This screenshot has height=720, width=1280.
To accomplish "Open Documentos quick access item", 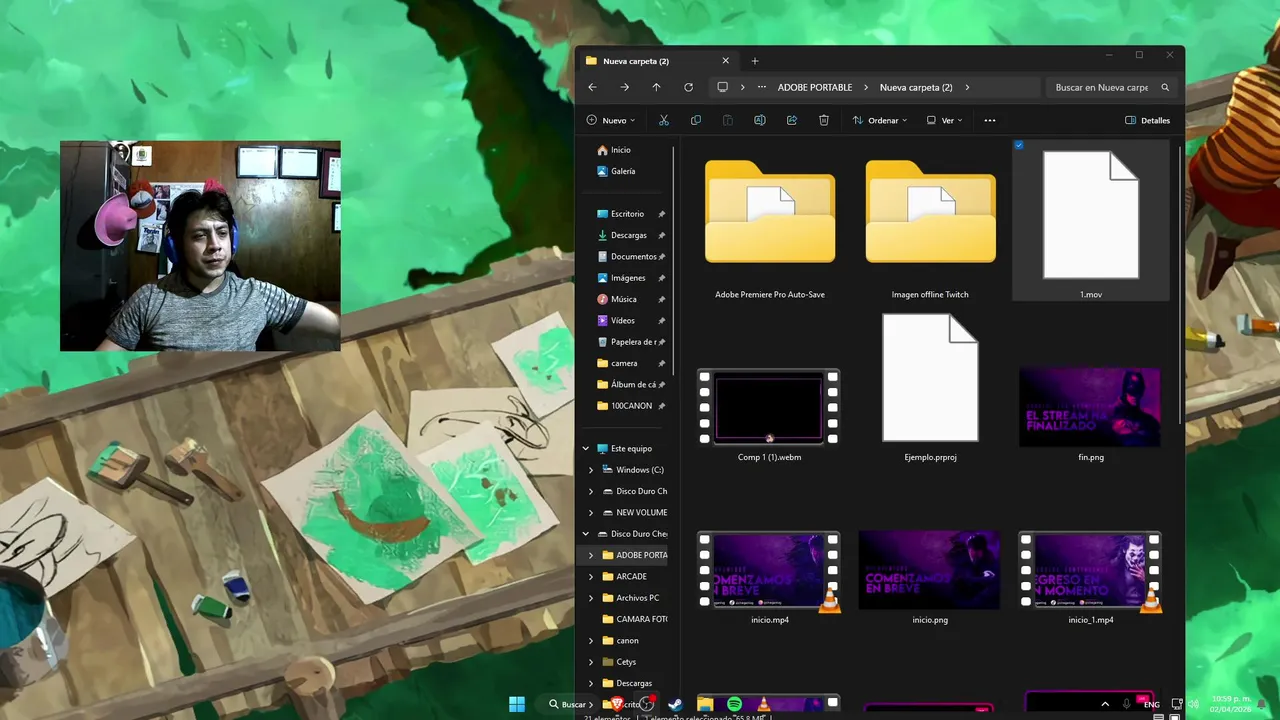I will tap(628, 257).
